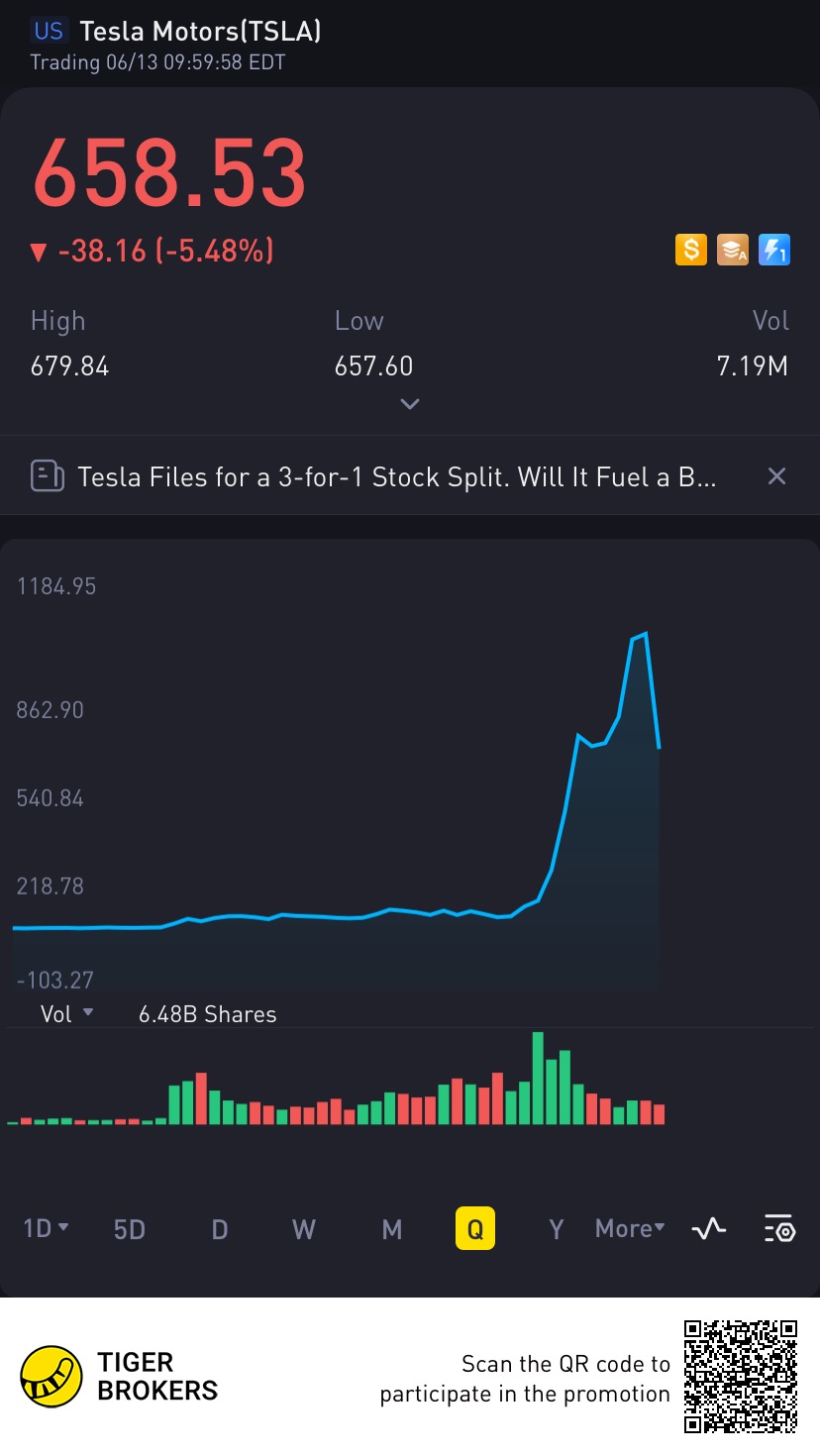
Task: Open the More timeframes dropdown
Action: (x=630, y=1229)
